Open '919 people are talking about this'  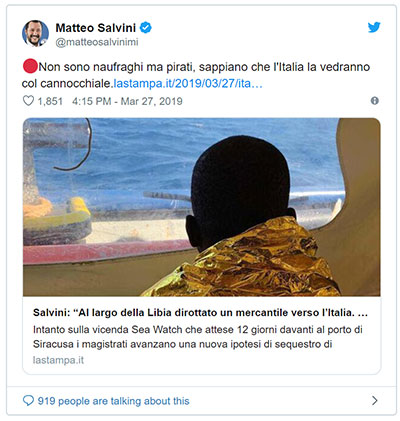click(x=113, y=401)
